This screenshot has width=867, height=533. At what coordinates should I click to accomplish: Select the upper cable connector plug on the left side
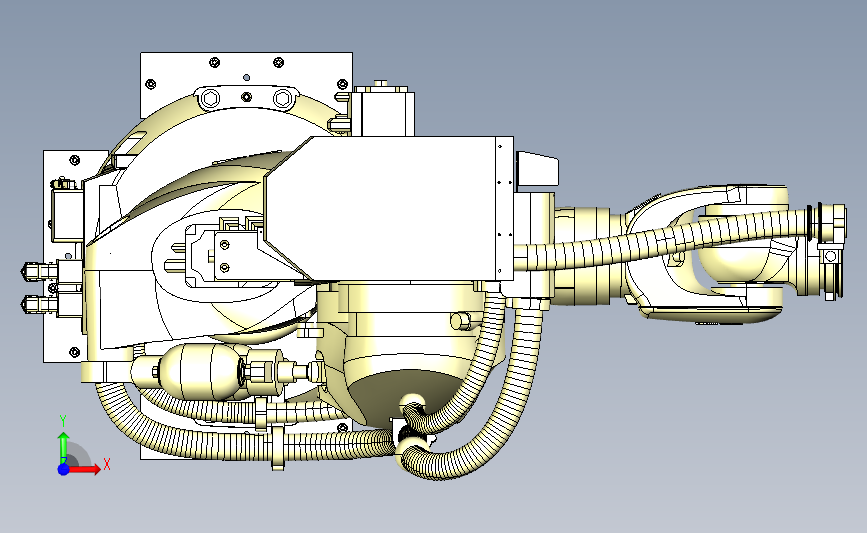pyautogui.click(x=40, y=270)
